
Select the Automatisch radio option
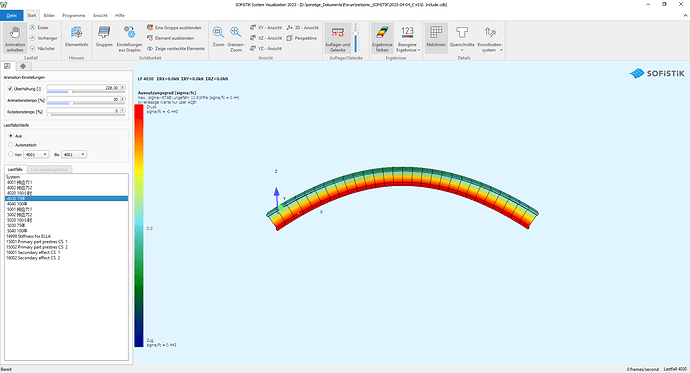[x=11, y=145]
